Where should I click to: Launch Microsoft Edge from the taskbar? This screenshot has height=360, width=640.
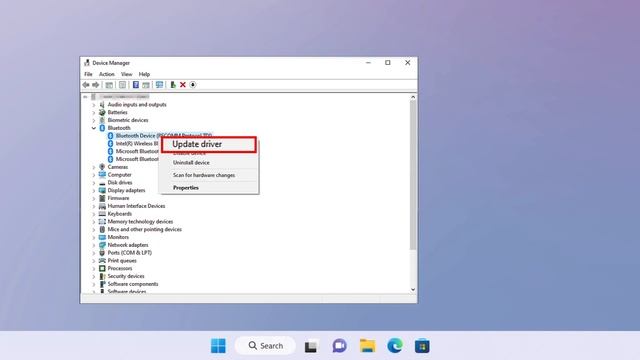[395, 346]
